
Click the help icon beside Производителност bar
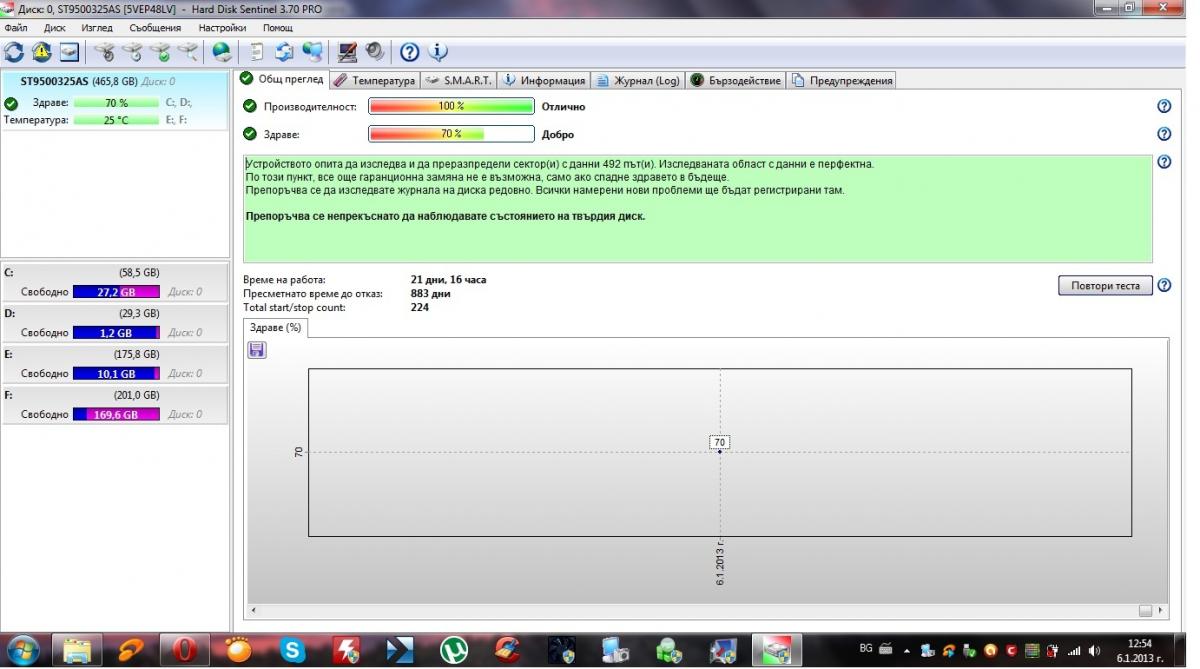click(x=1164, y=106)
